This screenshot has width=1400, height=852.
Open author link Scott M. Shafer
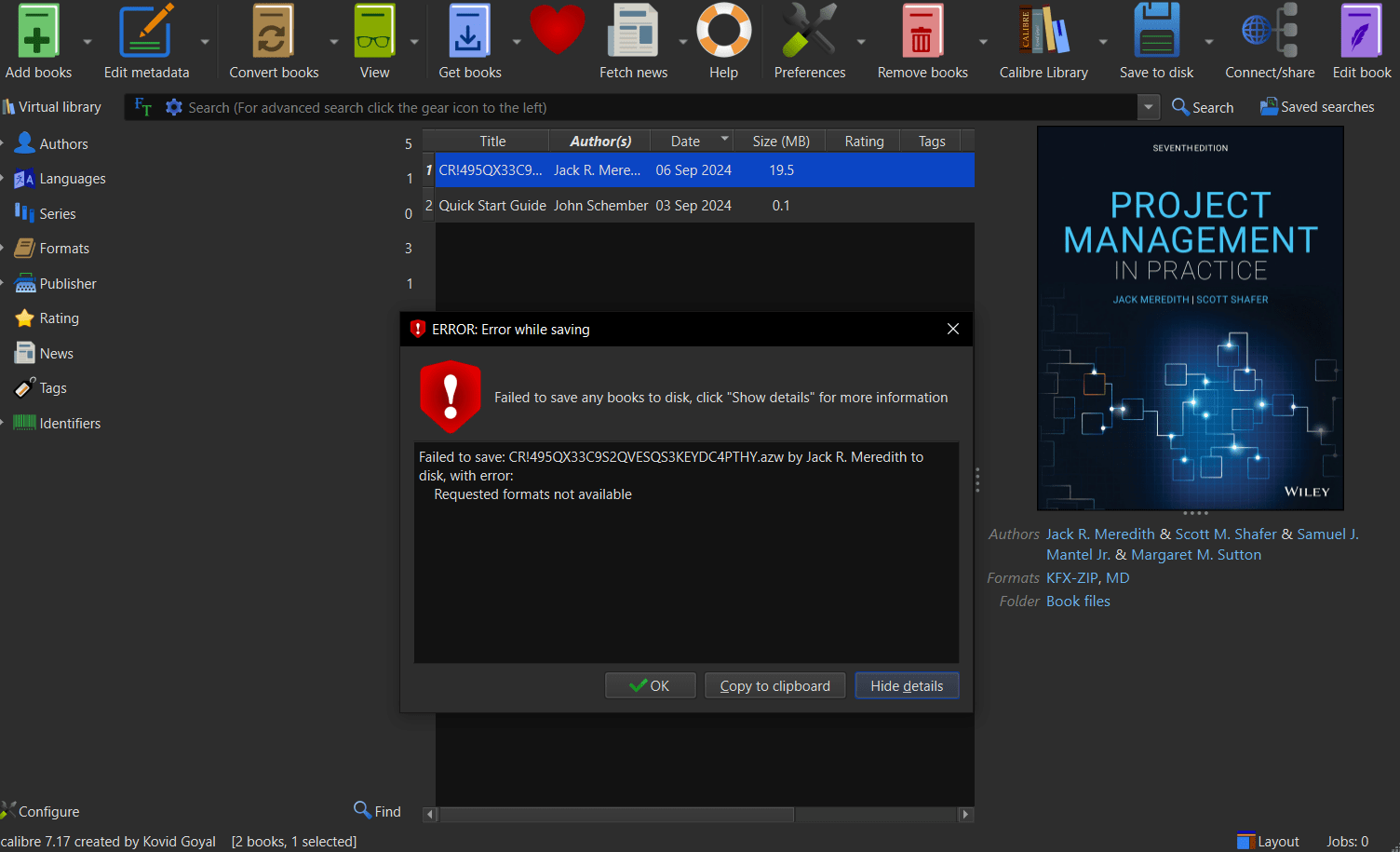tap(1226, 534)
